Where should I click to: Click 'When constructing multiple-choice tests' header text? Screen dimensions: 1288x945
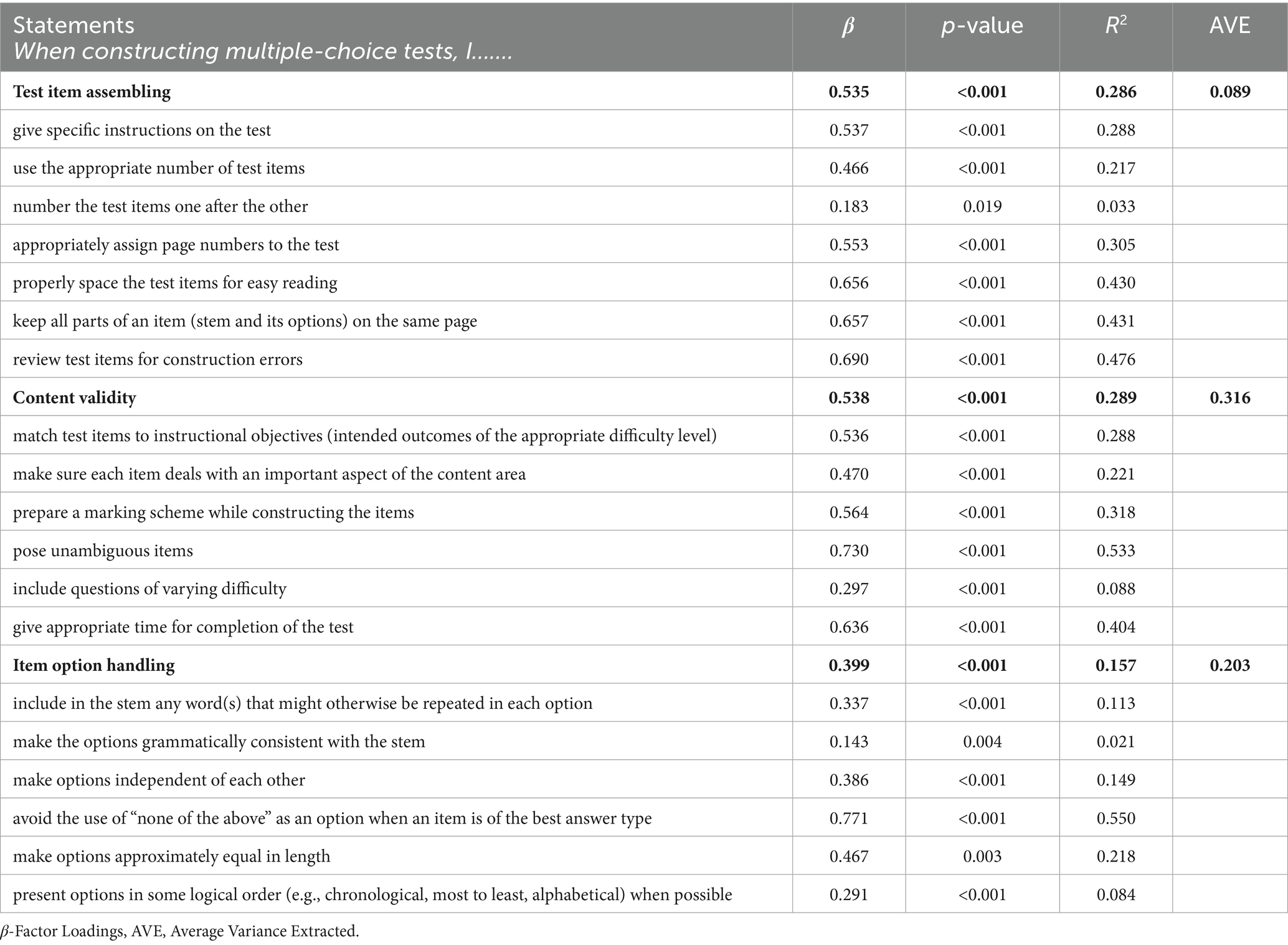point(262,51)
